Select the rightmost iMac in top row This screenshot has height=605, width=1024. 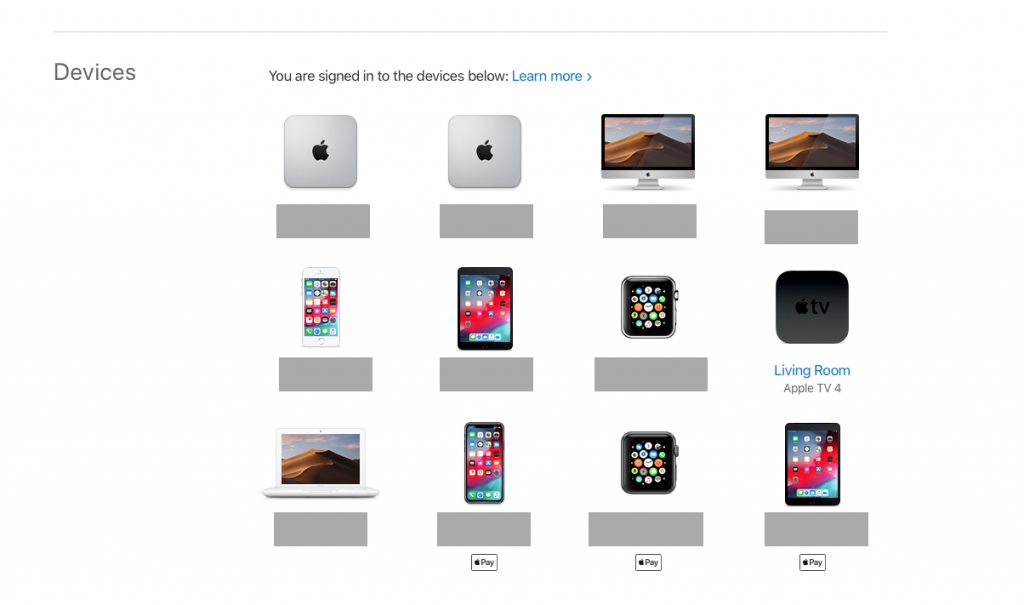(812, 152)
